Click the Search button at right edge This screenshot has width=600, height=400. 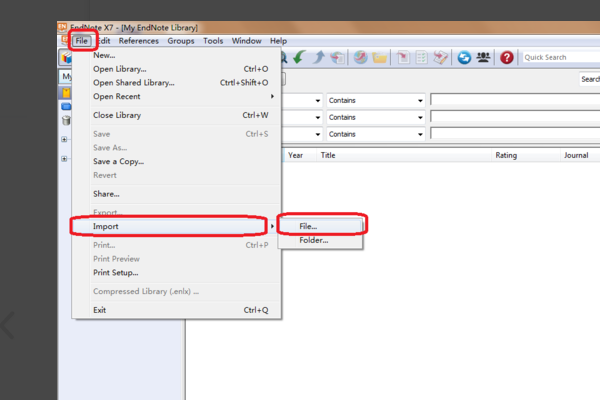pos(589,79)
